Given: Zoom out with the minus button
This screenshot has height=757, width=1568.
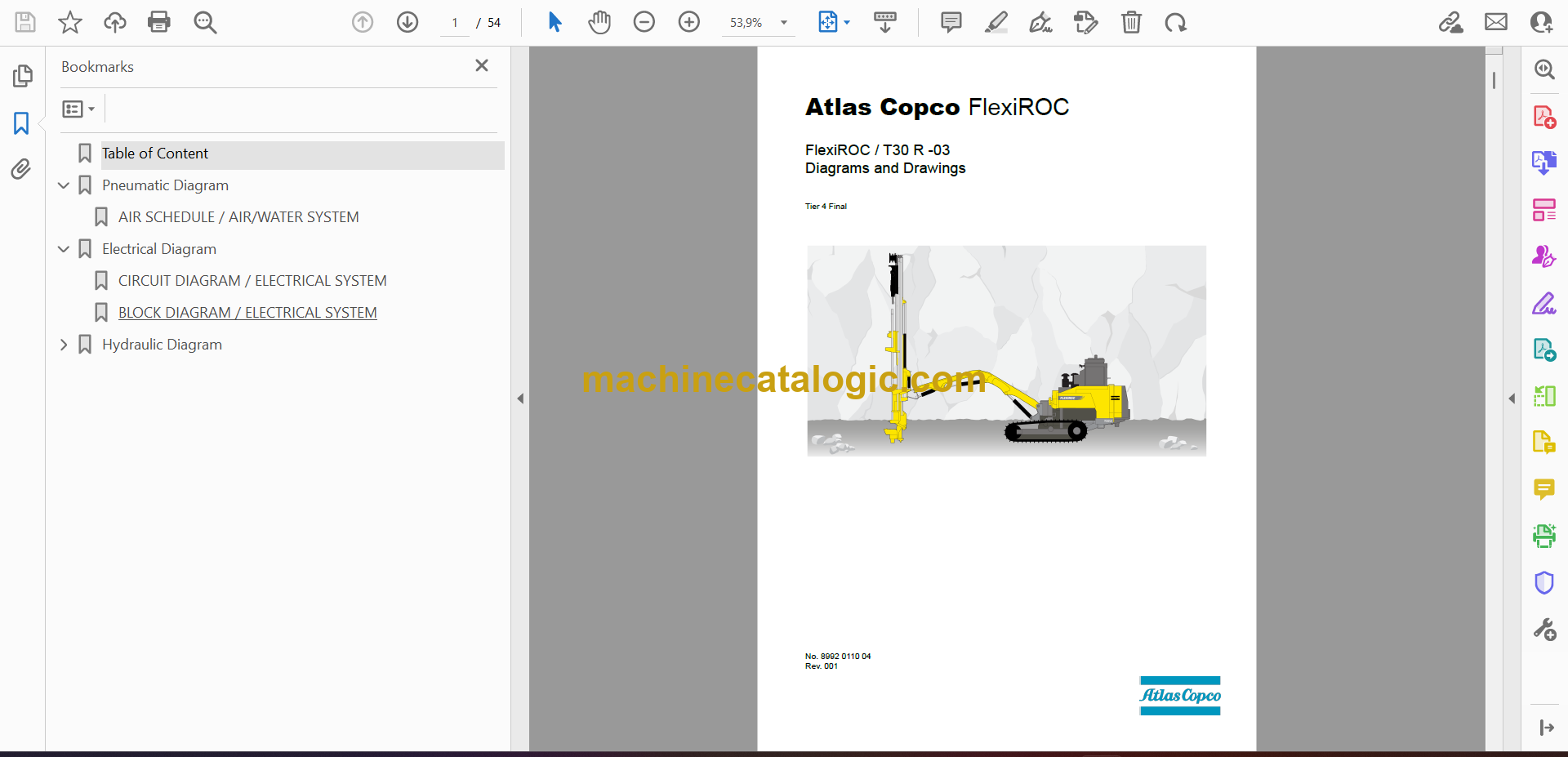Looking at the screenshot, I should coord(644,22).
